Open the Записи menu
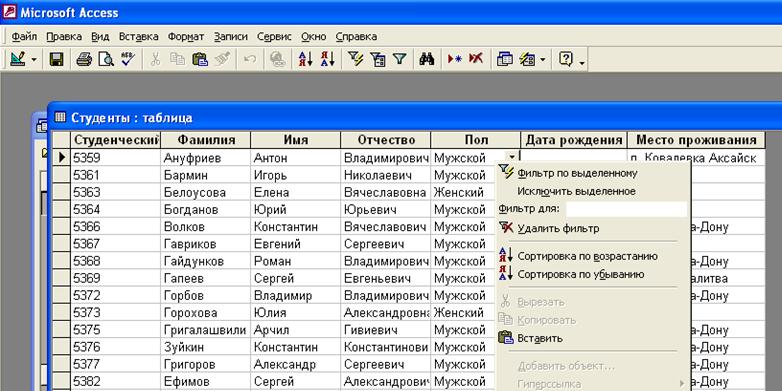This screenshot has width=782, height=391. (x=230, y=36)
